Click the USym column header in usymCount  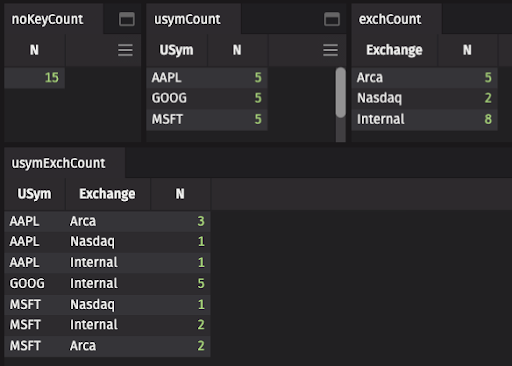176,50
